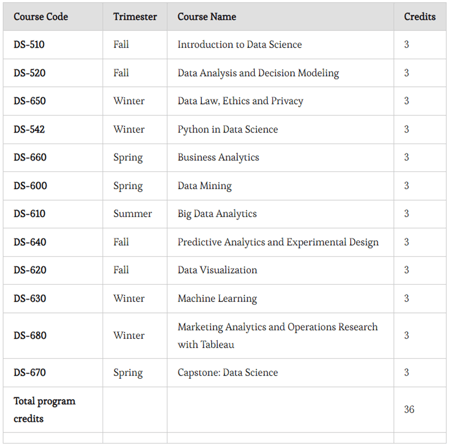The height and width of the screenshot is (447, 450).
Task: Click Python in Data Science cell
Action: [x=228, y=129]
